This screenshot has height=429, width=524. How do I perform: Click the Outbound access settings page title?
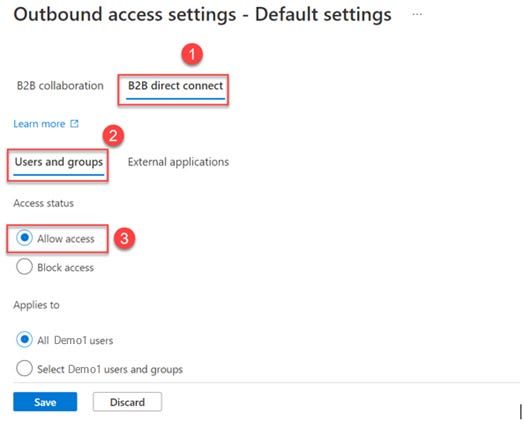203,15
